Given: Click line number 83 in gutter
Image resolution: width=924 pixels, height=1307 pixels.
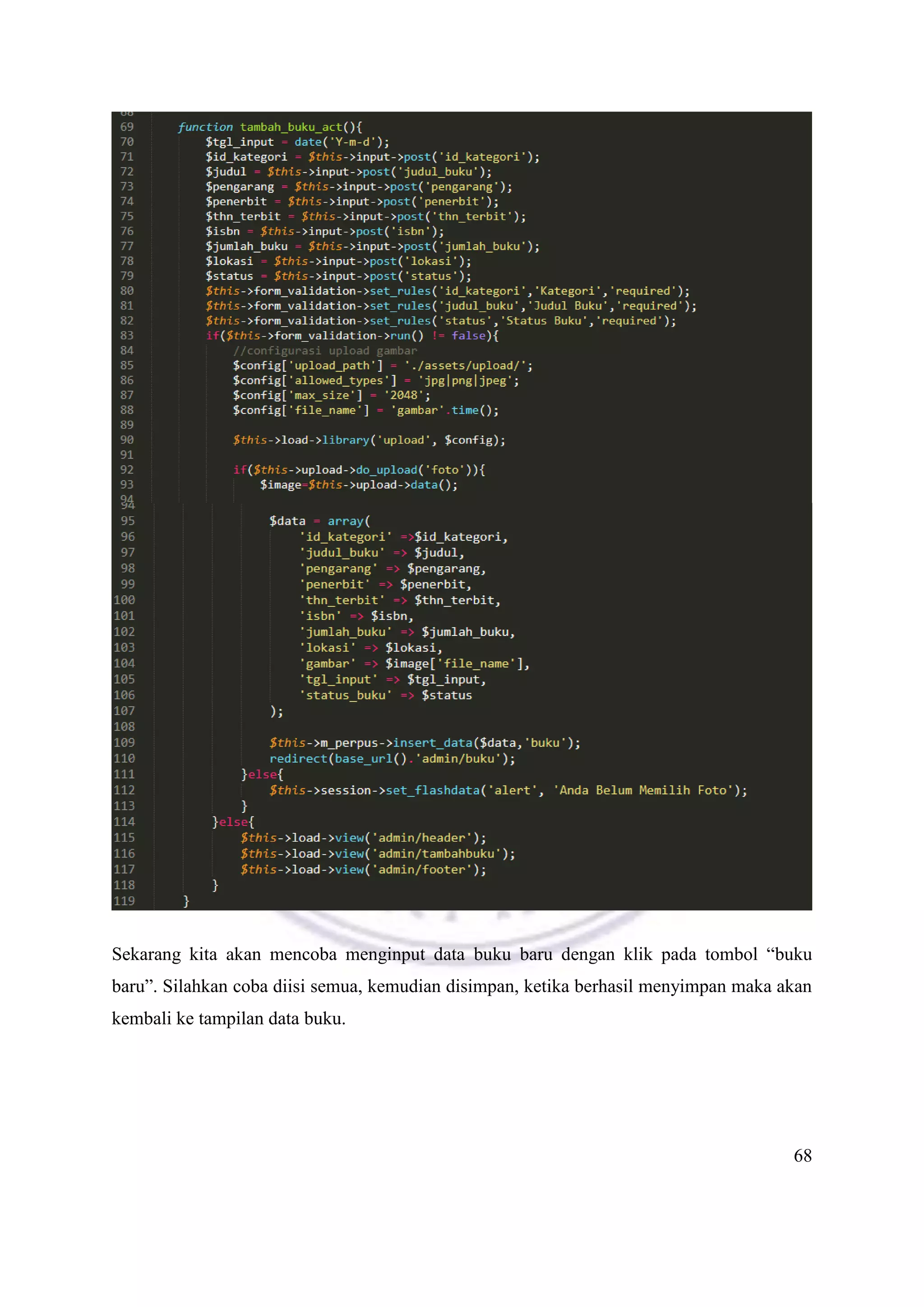Looking at the screenshot, I should [x=127, y=335].
